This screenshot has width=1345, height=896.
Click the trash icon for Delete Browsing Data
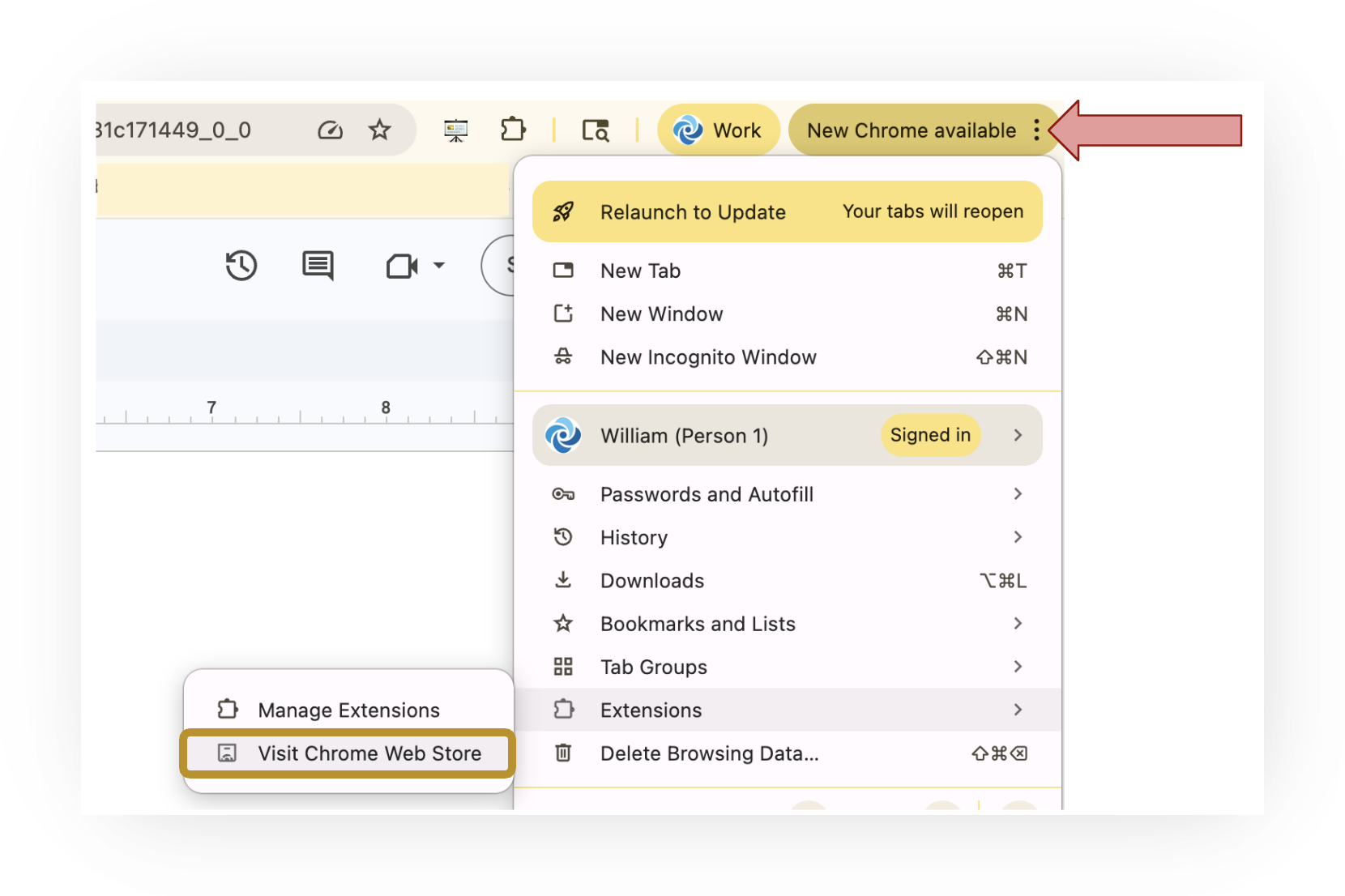[563, 753]
